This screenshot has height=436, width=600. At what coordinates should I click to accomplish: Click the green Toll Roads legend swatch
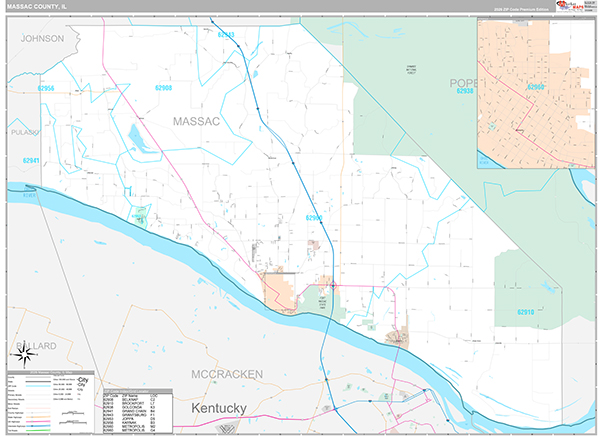(38, 430)
